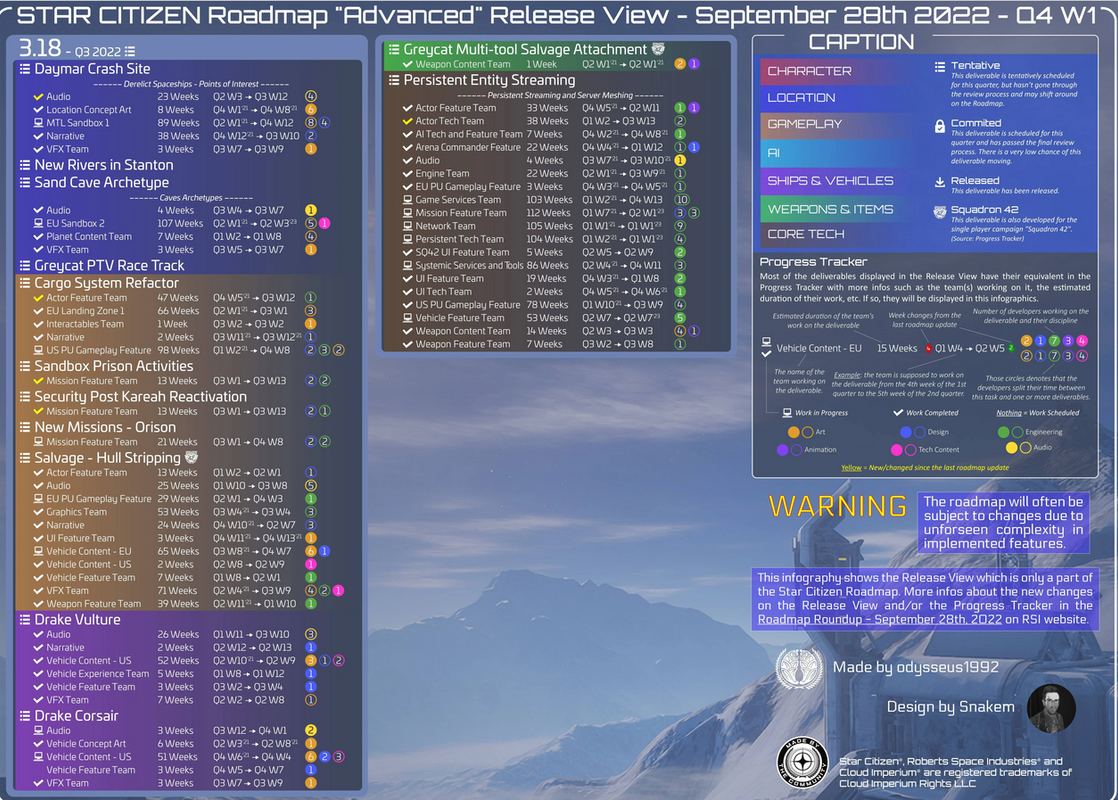Image resolution: width=1118 pixels, height=800 pixels.
Task: Click yellow checkmark beside Actor Tech Team
Action: click(407, 121)
